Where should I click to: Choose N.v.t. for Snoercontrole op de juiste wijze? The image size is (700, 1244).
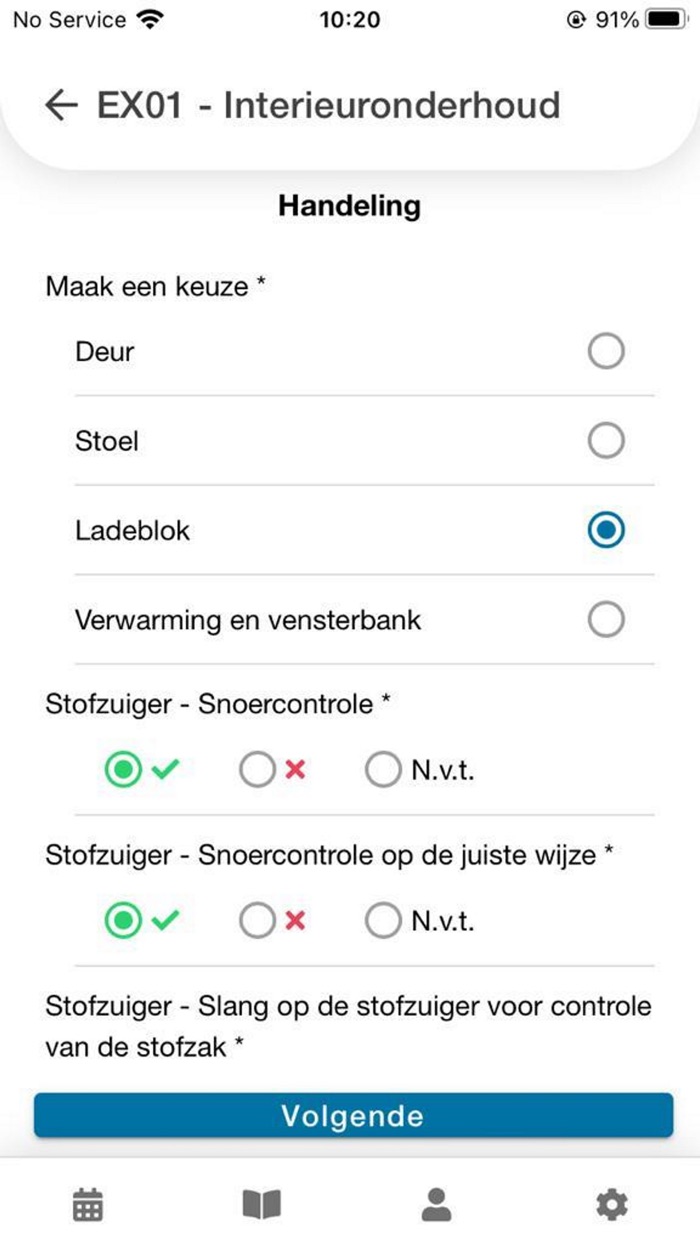[x=383, y=920]
